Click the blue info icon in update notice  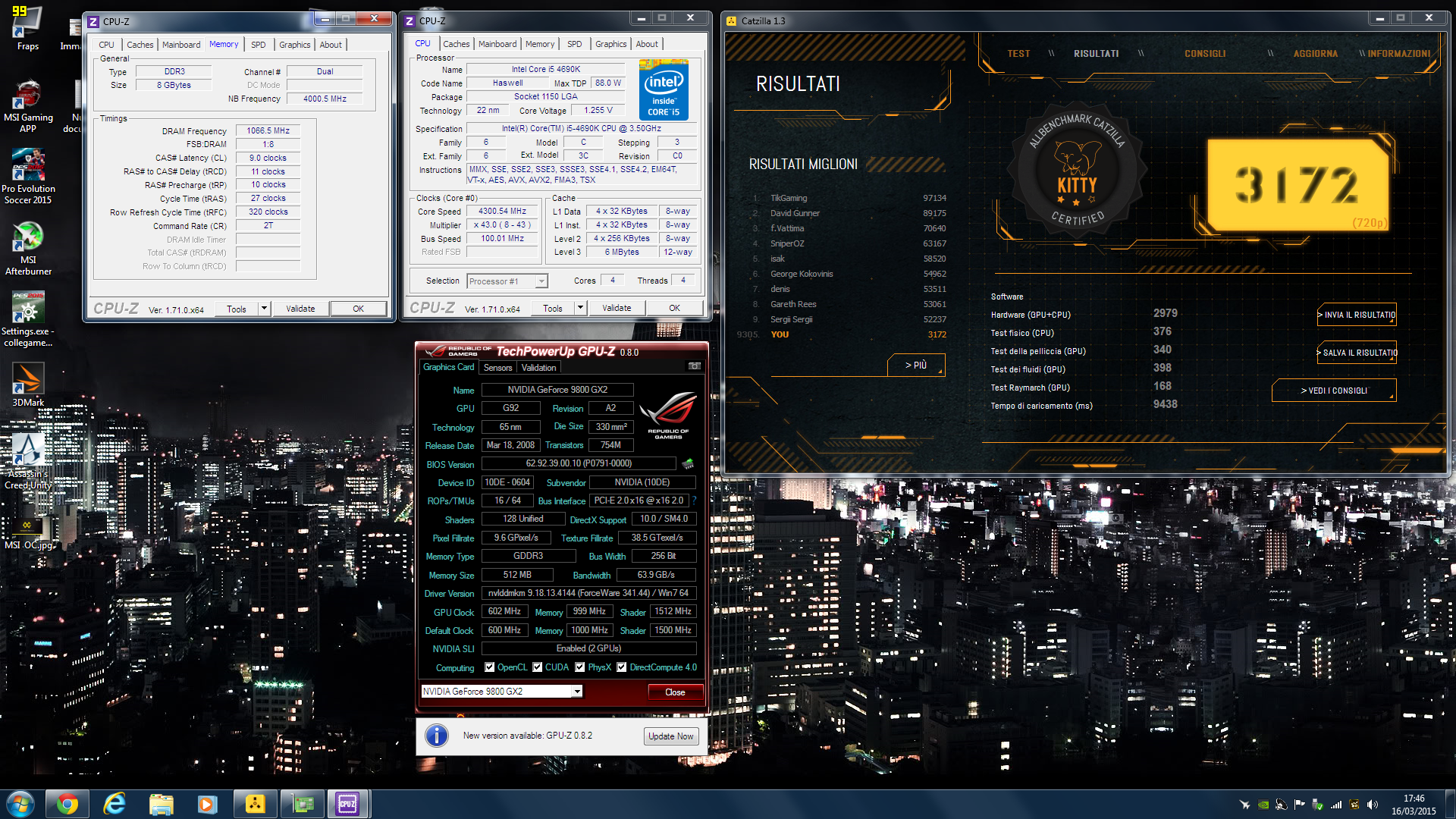click(436, 736)
